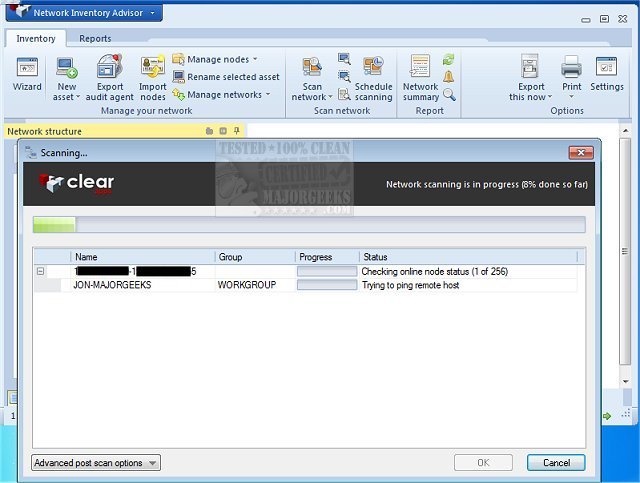This screenshot has height=483, width=640.
Task: Switch to the Reports tab
Action: click(x=95, y=38)
